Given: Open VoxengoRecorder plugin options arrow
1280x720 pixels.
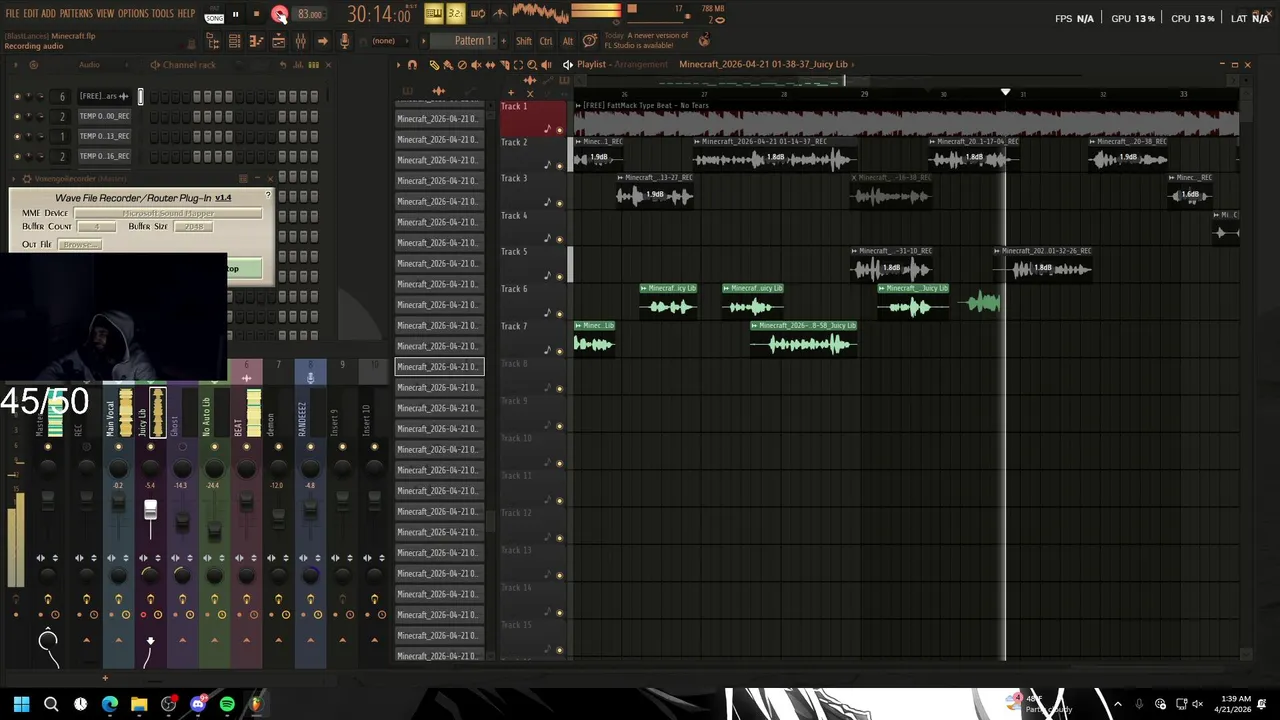Looking at the screenshot, I should point(15,179).
